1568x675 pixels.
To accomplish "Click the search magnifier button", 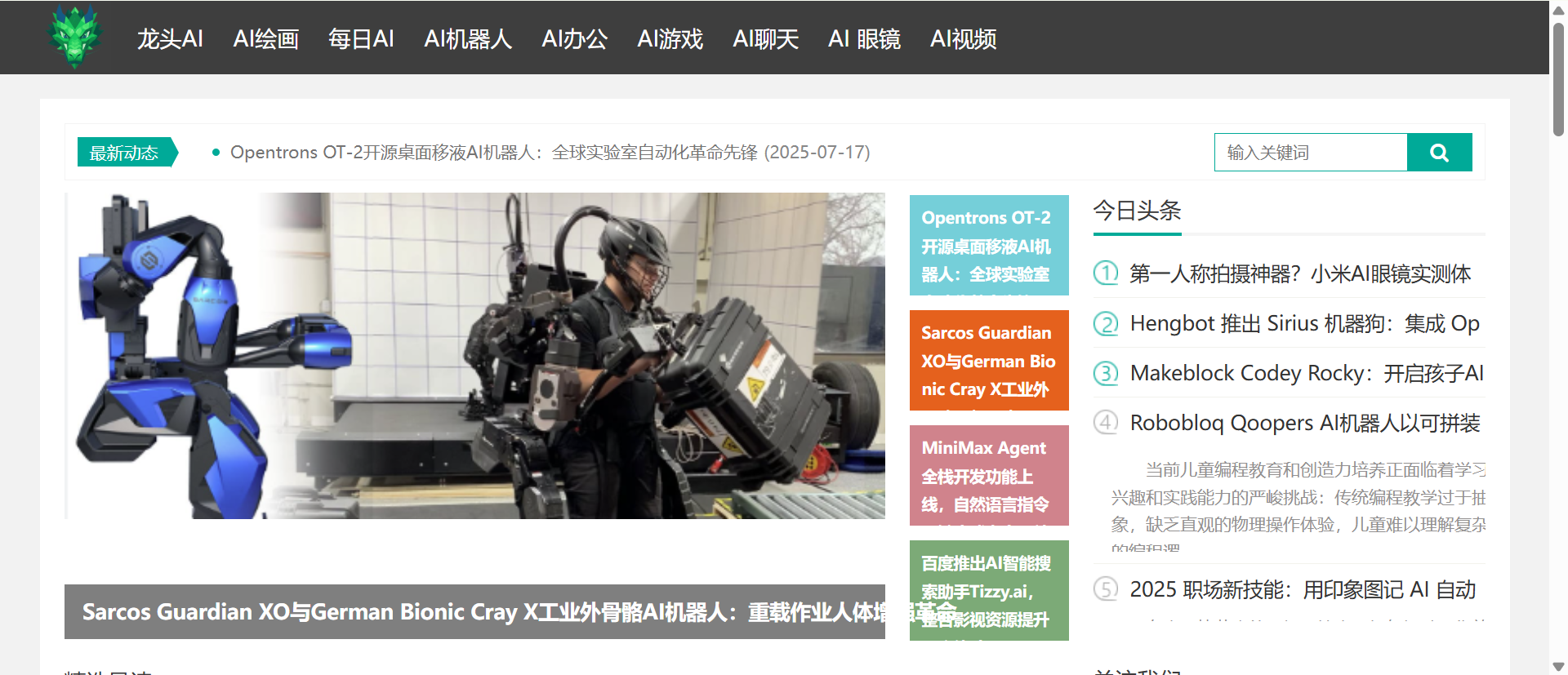I will click(1439, 153).
